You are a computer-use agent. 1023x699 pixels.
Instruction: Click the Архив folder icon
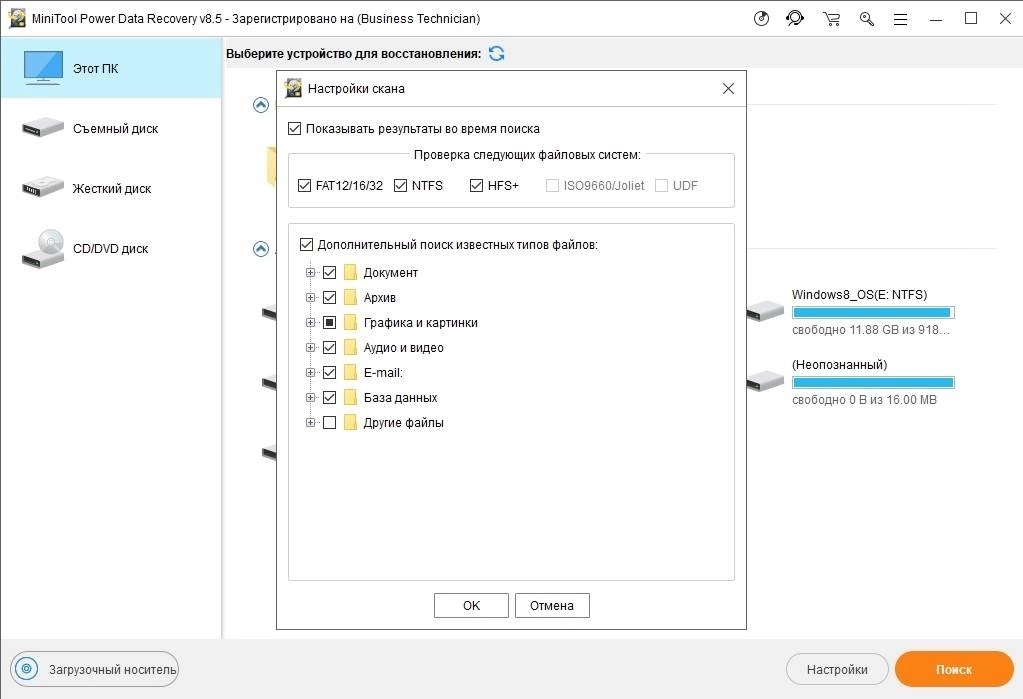point(351,297)
